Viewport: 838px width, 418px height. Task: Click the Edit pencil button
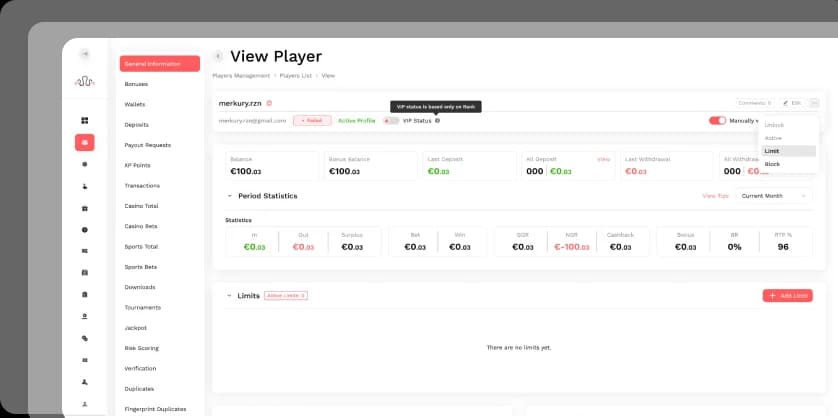tap(792, 103)
